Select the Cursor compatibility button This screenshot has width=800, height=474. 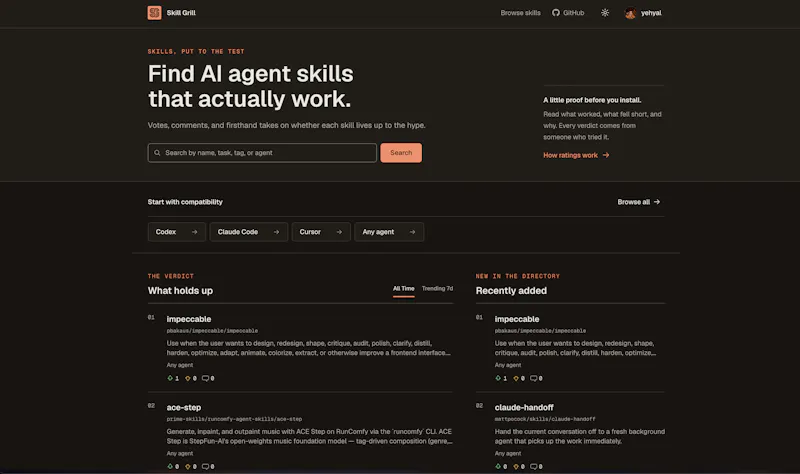click(x=321, y=232)
